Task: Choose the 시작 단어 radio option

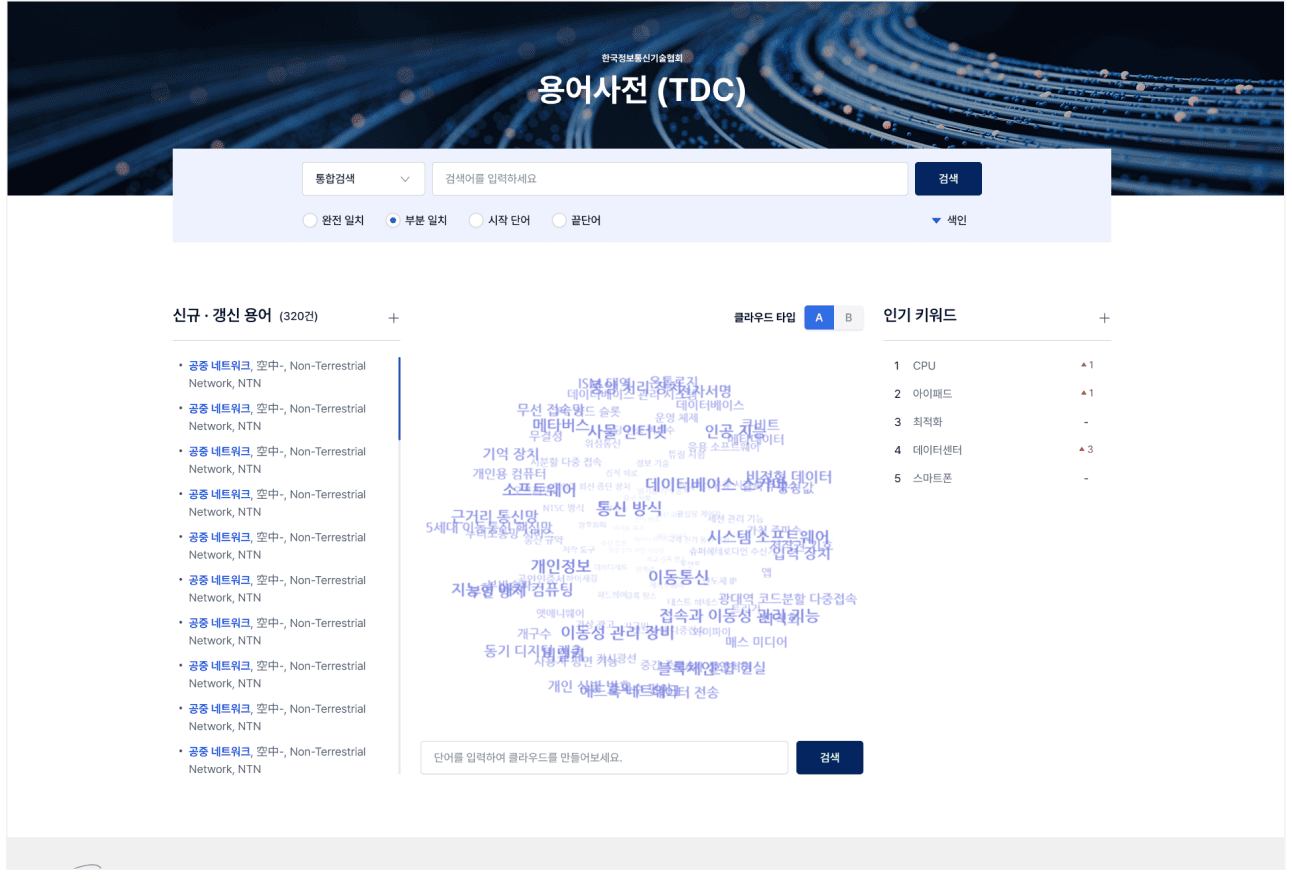Action: 476,220
